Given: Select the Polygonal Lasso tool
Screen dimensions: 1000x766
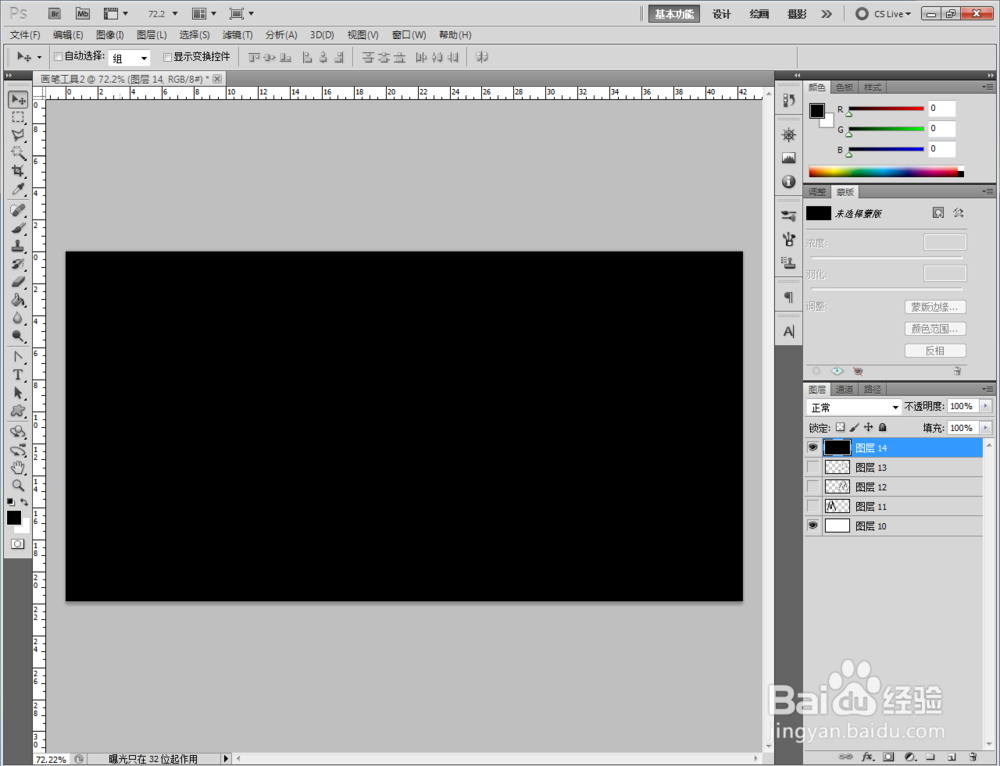Looking at the screenshot, I should tap(18, 135).
